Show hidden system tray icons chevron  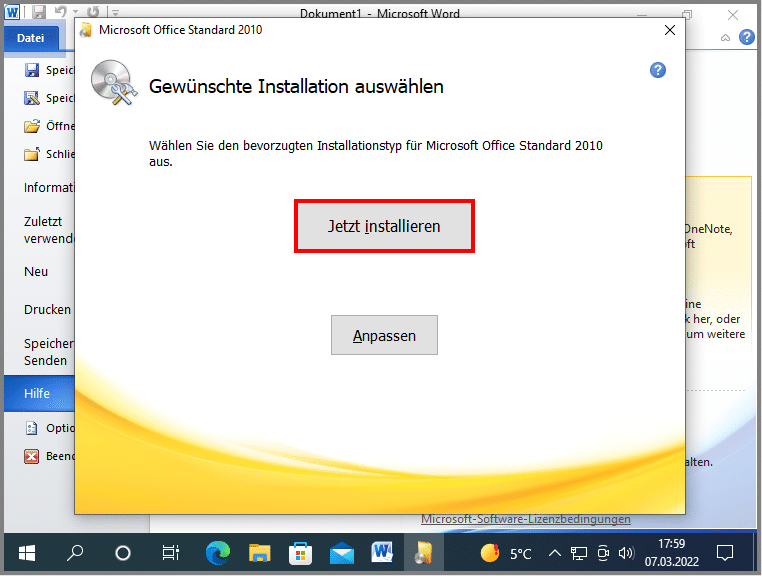point(555,552)
